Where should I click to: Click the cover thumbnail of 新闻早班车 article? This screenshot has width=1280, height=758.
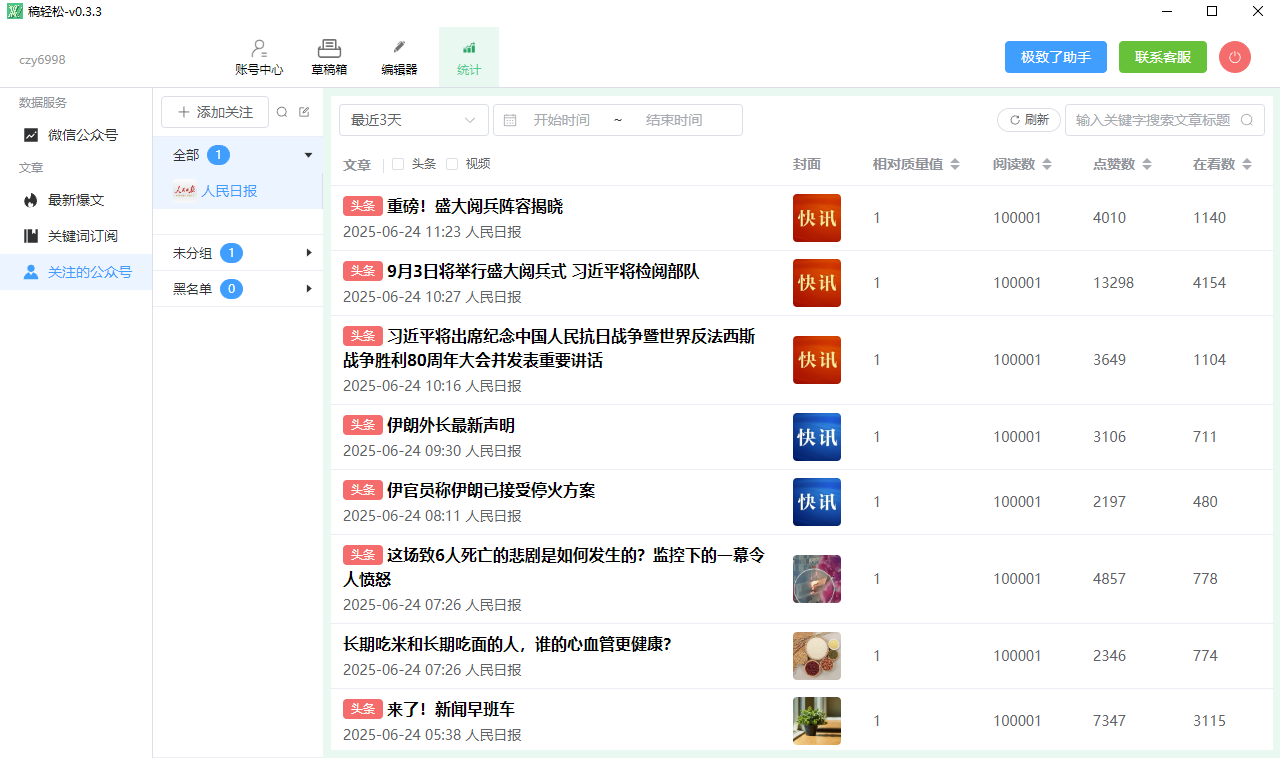pos(817,721)
